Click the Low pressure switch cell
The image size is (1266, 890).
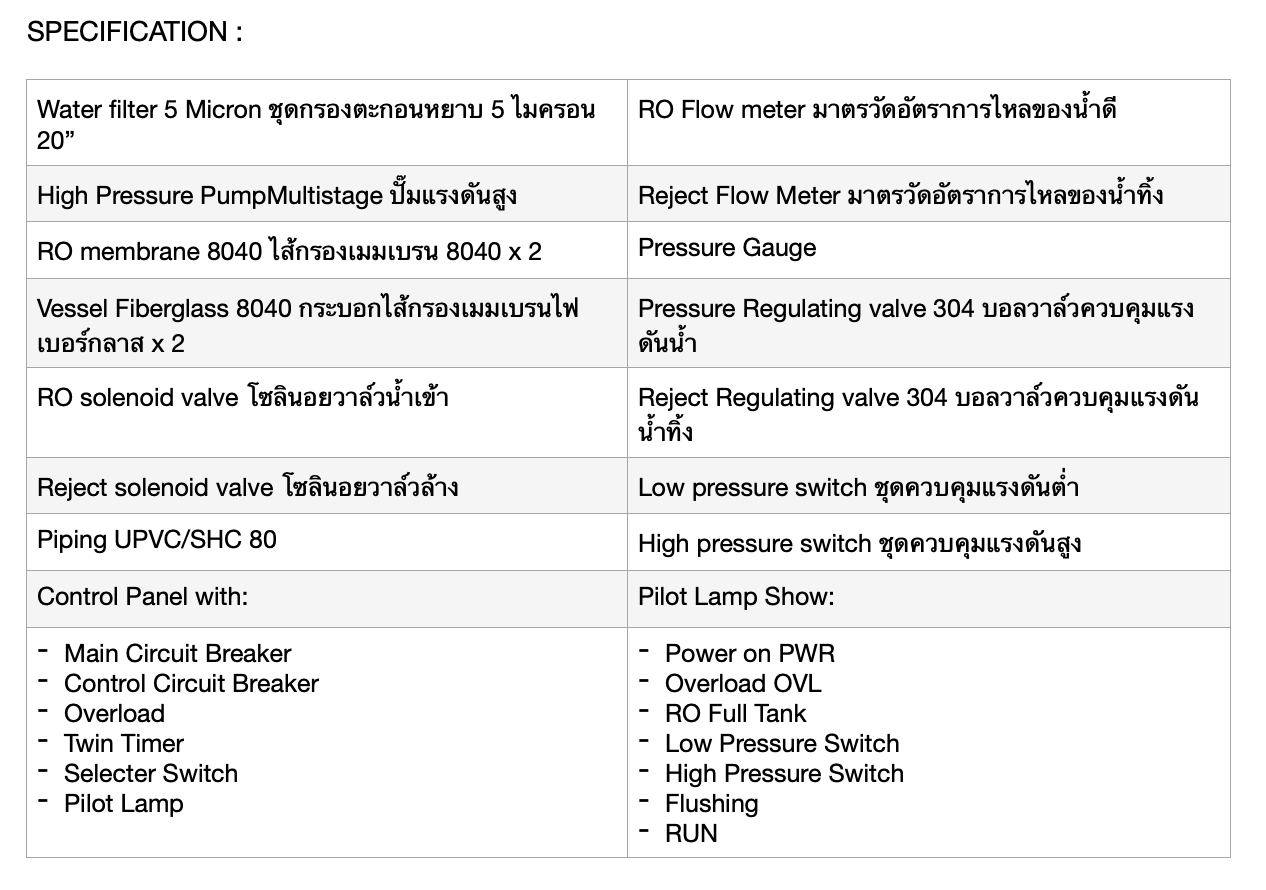tap(928, 486)
